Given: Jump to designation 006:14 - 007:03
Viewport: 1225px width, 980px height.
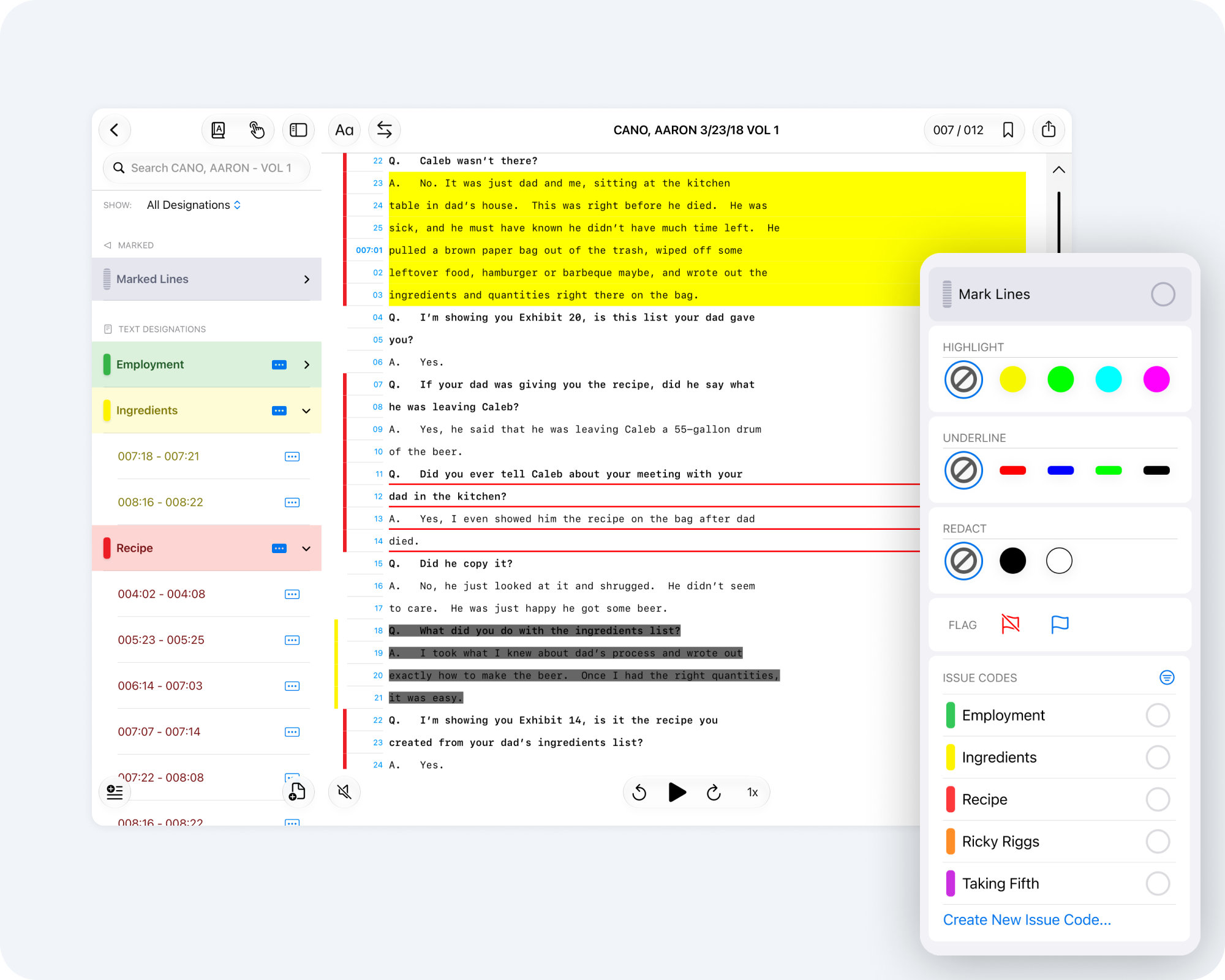Looking at the screenshot, I should coord(160,686).
